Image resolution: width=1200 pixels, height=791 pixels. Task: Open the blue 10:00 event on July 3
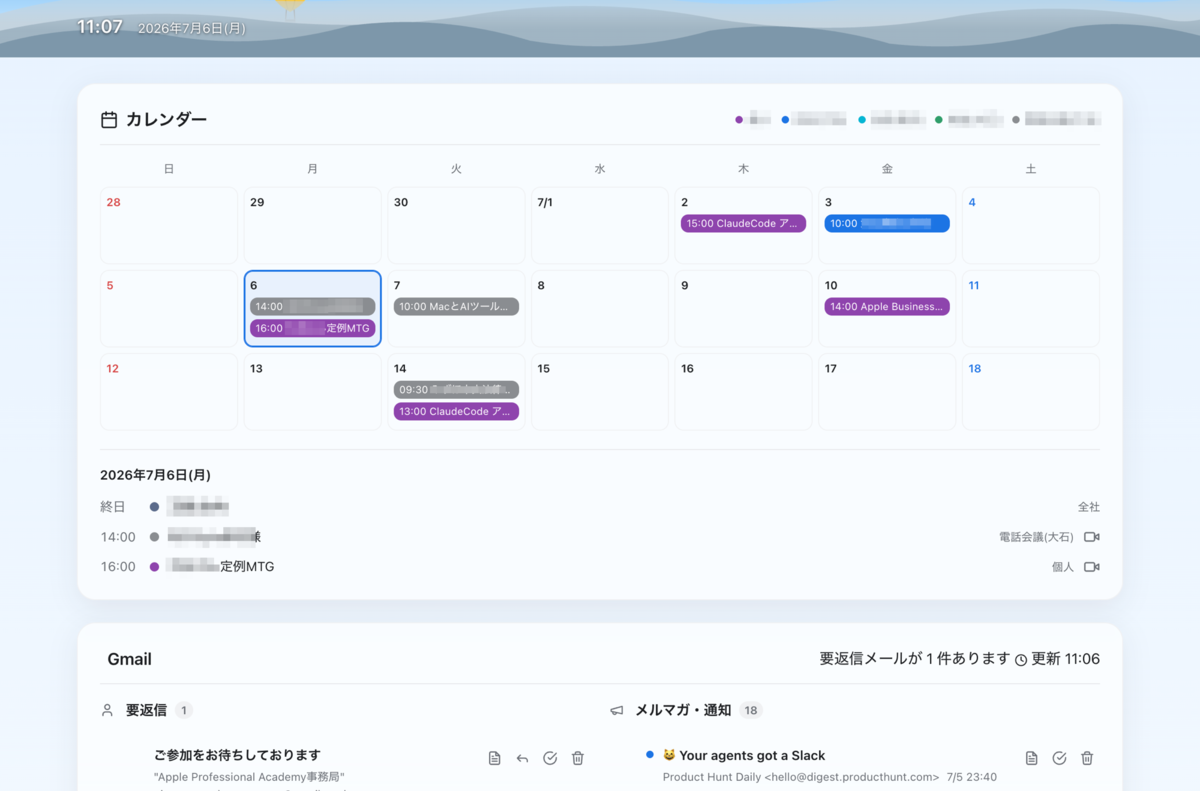[887, 224]
